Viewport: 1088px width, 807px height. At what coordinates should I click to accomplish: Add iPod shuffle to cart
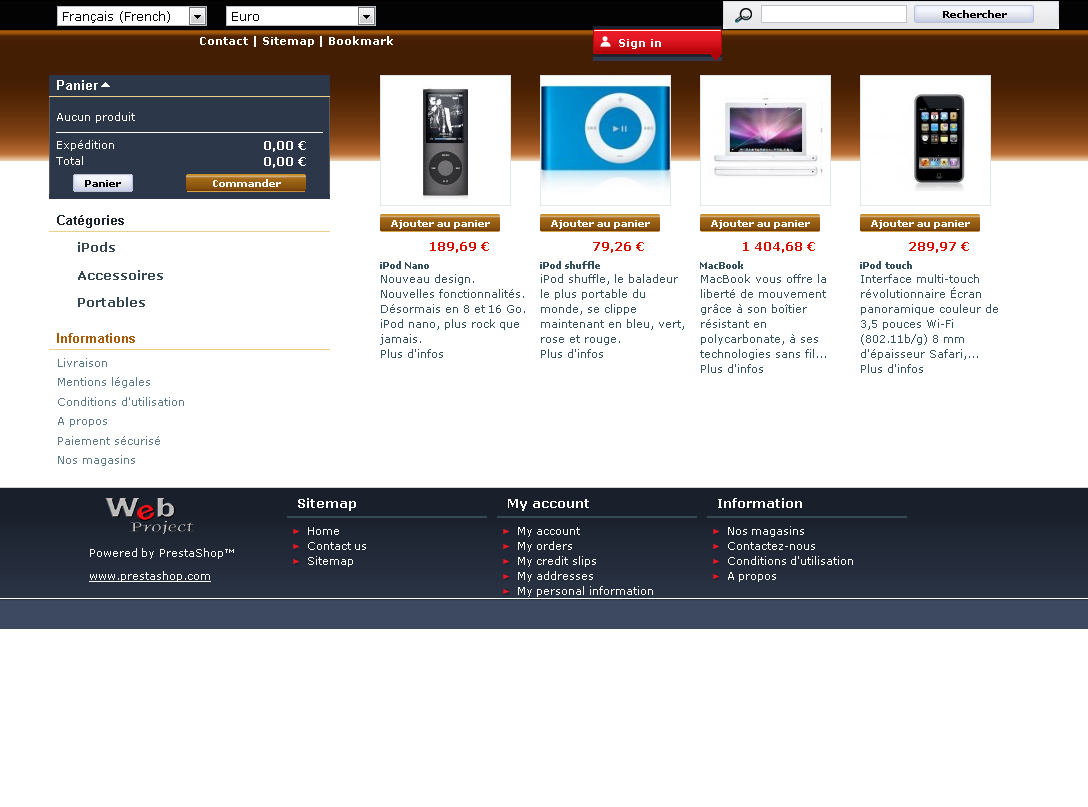point(600,223)
